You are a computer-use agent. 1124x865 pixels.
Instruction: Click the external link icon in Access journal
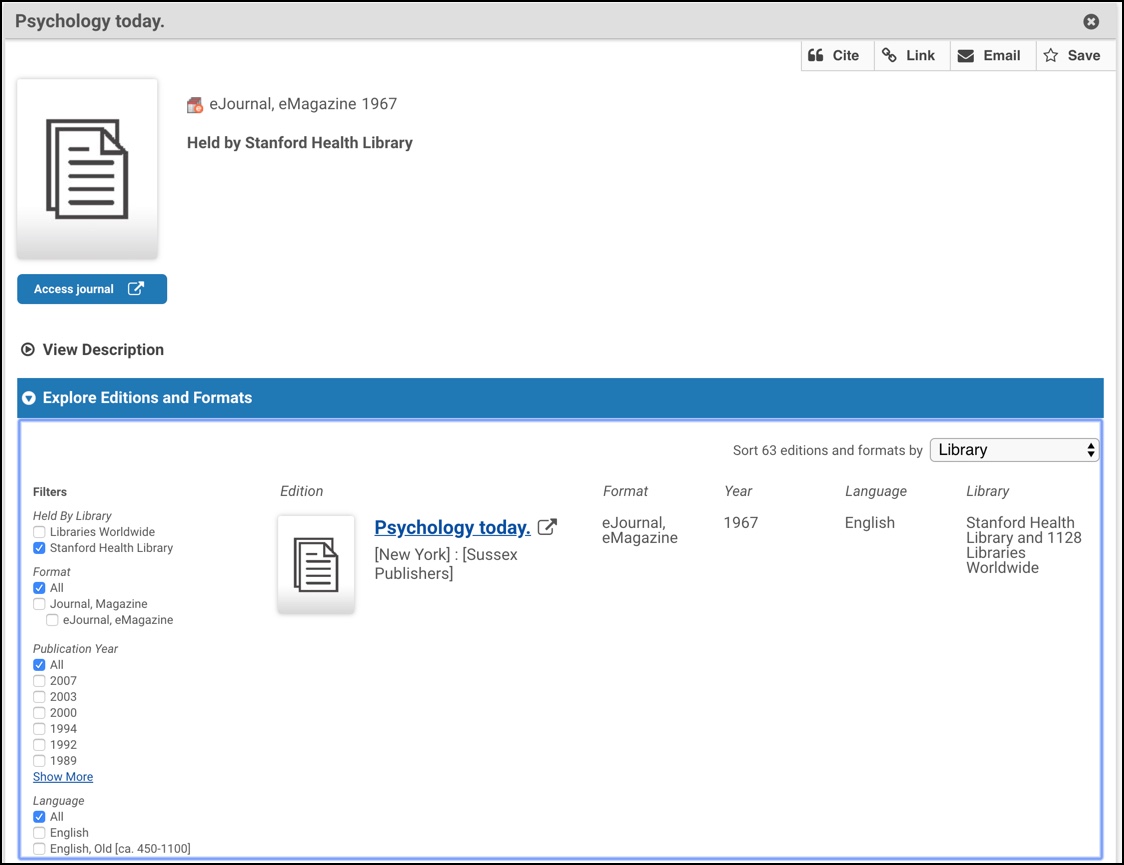click(135, 288)
